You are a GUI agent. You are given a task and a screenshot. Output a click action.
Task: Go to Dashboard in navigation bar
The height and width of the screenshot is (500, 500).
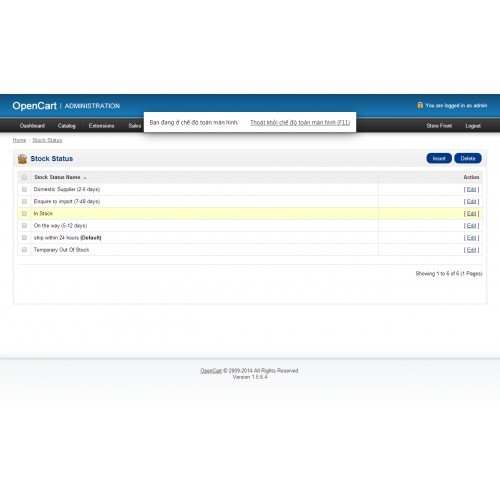[x=32, y=126]
